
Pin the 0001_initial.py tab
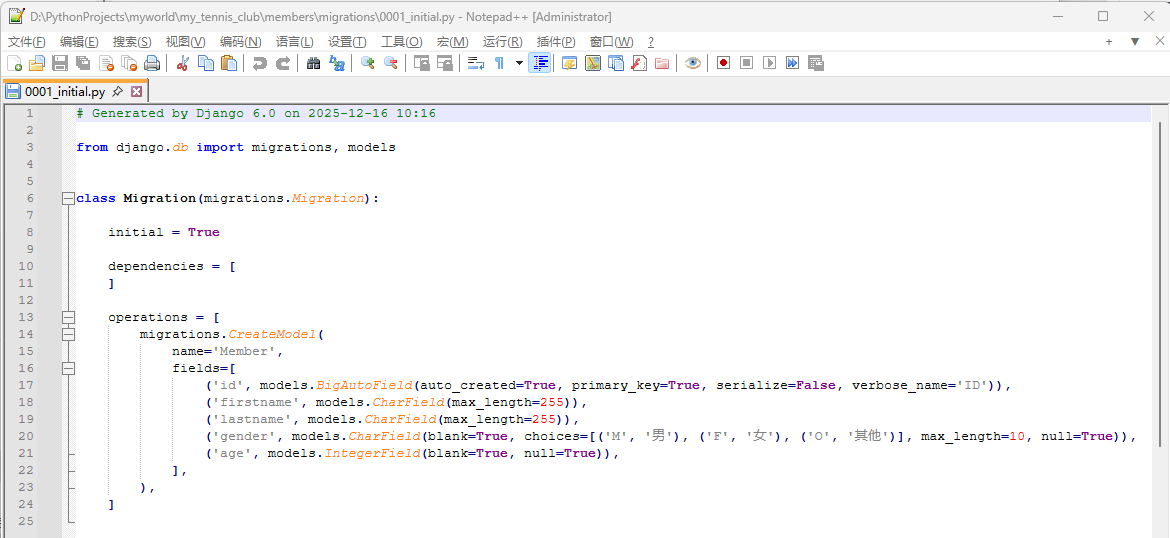click(x=117, y=92)
